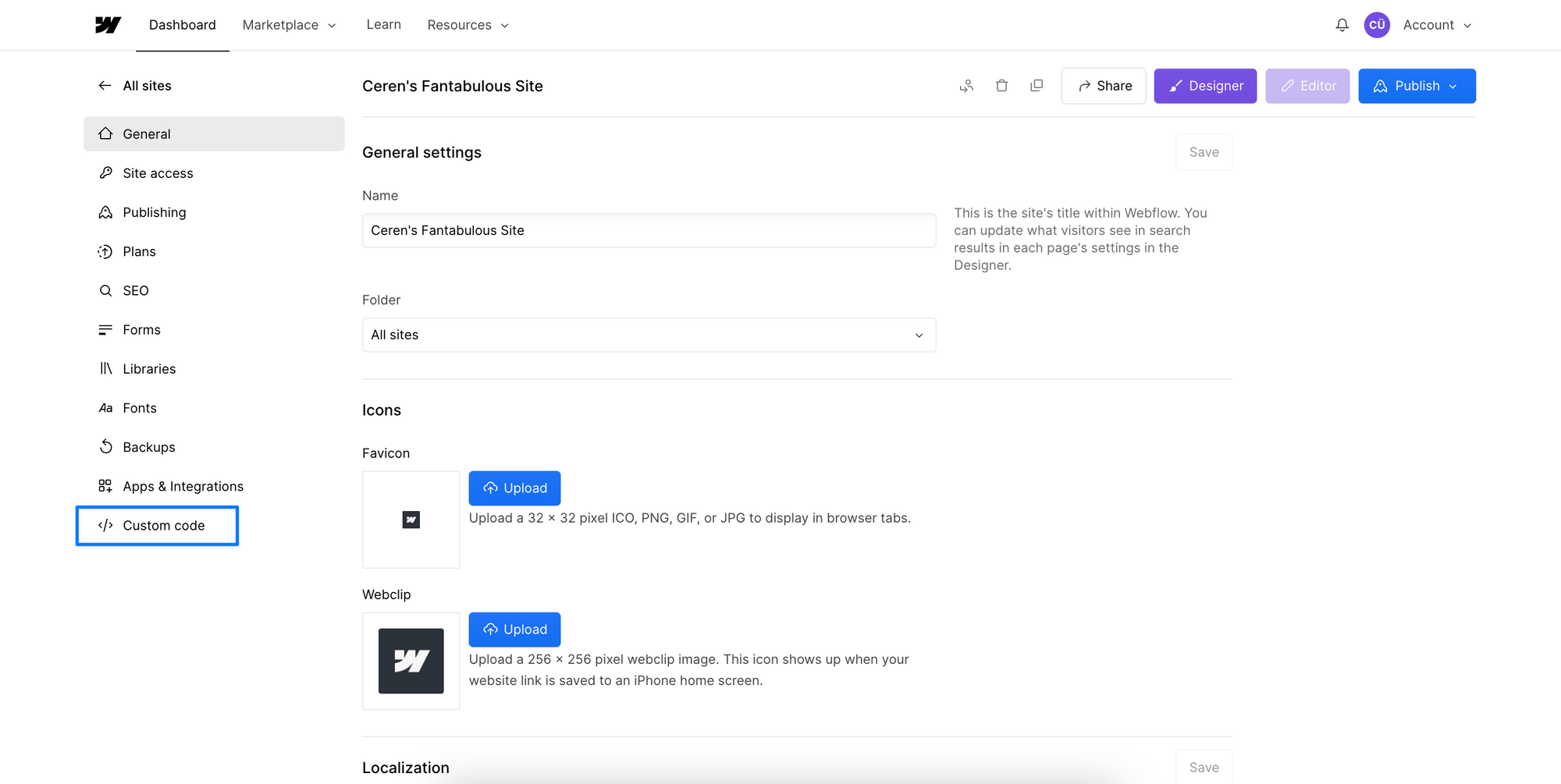Click the Libraries books icon
The height and width of the screenshot is (784, 1561).
(x=105, y=368)
